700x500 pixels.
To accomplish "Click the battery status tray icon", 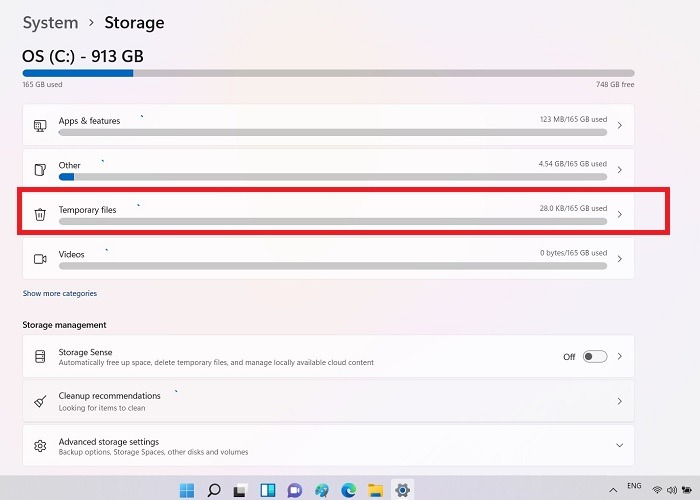I will (x=687, y=490).
